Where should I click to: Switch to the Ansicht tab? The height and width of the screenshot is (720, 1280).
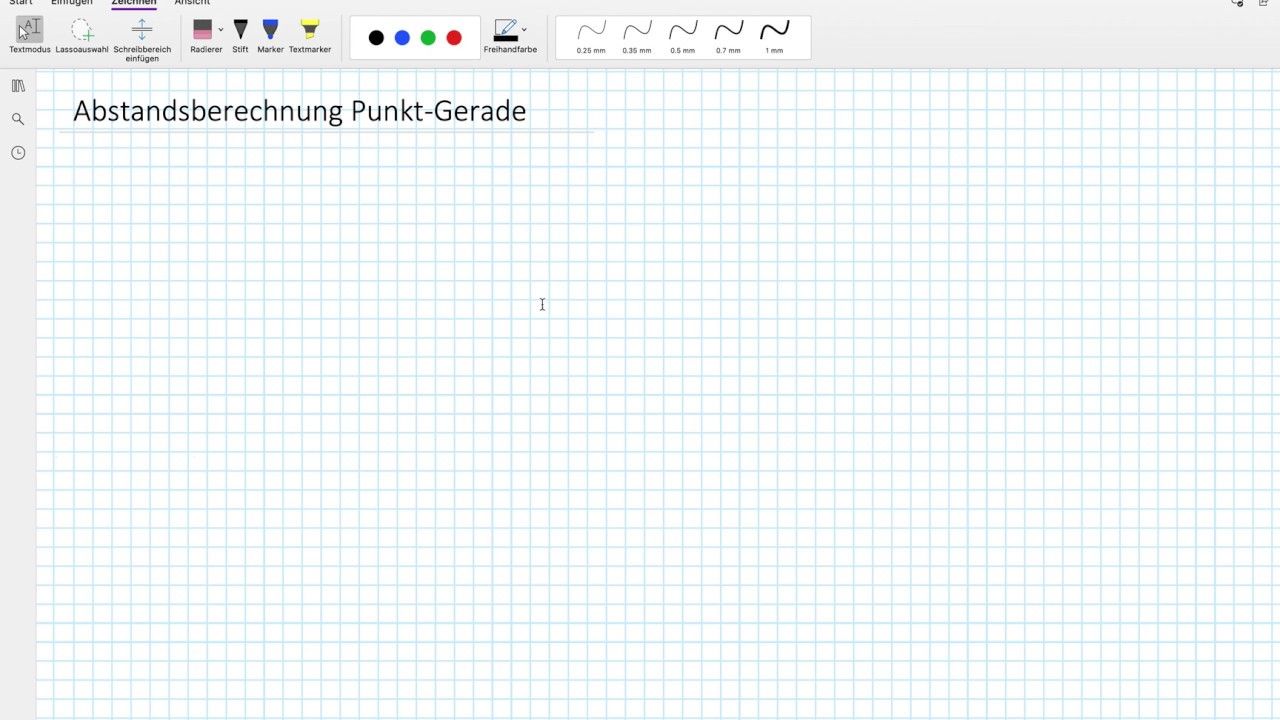click(x=192, y=3)
